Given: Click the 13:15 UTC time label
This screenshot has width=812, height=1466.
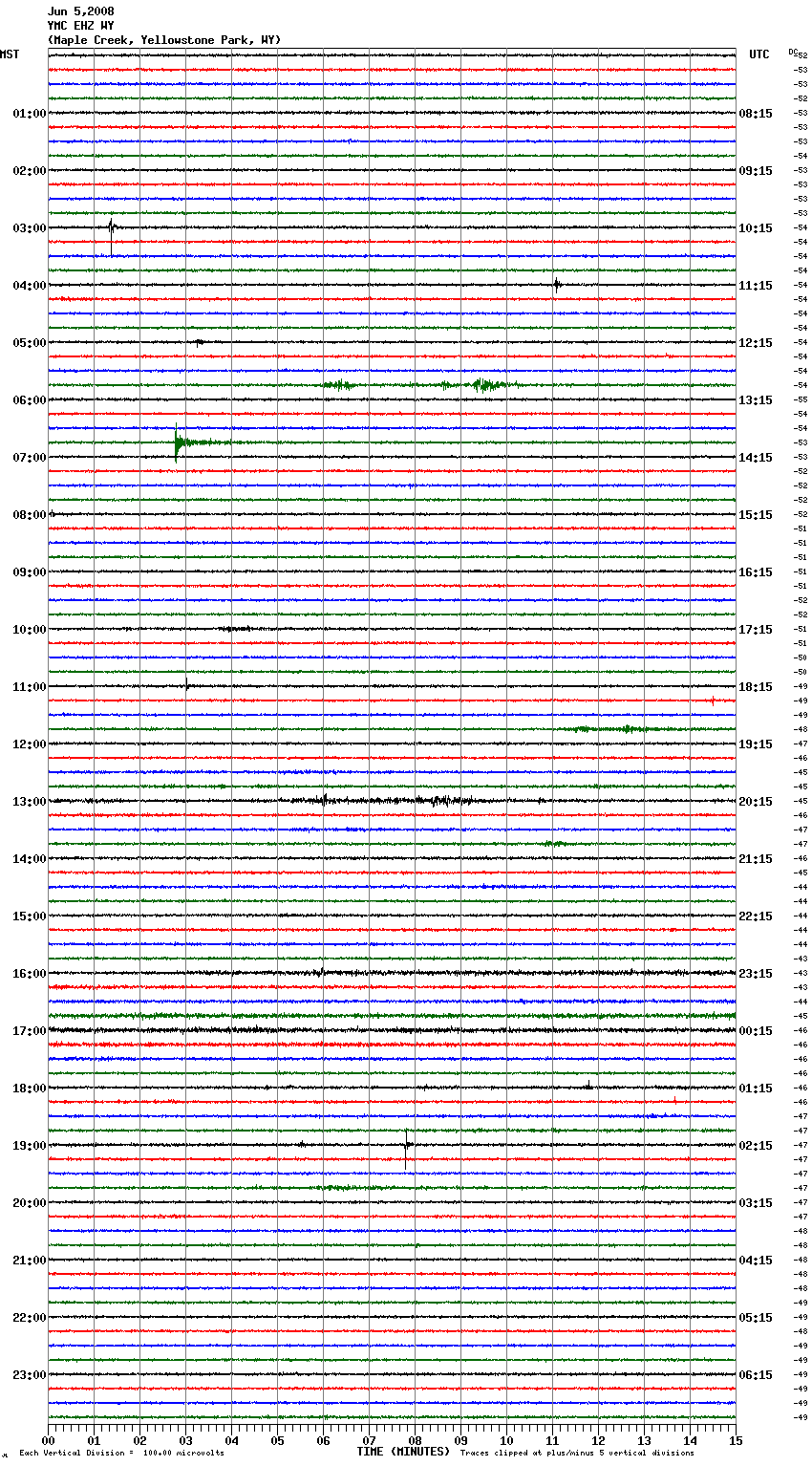Looking at the screenshot, I should (x=756, y=400).
